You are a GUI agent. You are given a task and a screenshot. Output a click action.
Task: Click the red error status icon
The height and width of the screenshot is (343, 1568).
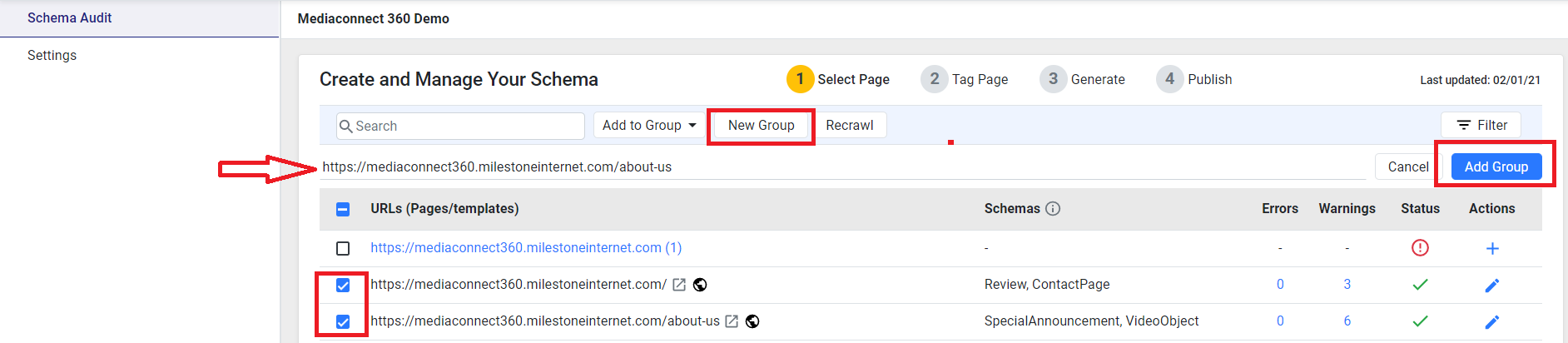[x=1420, y=248]
